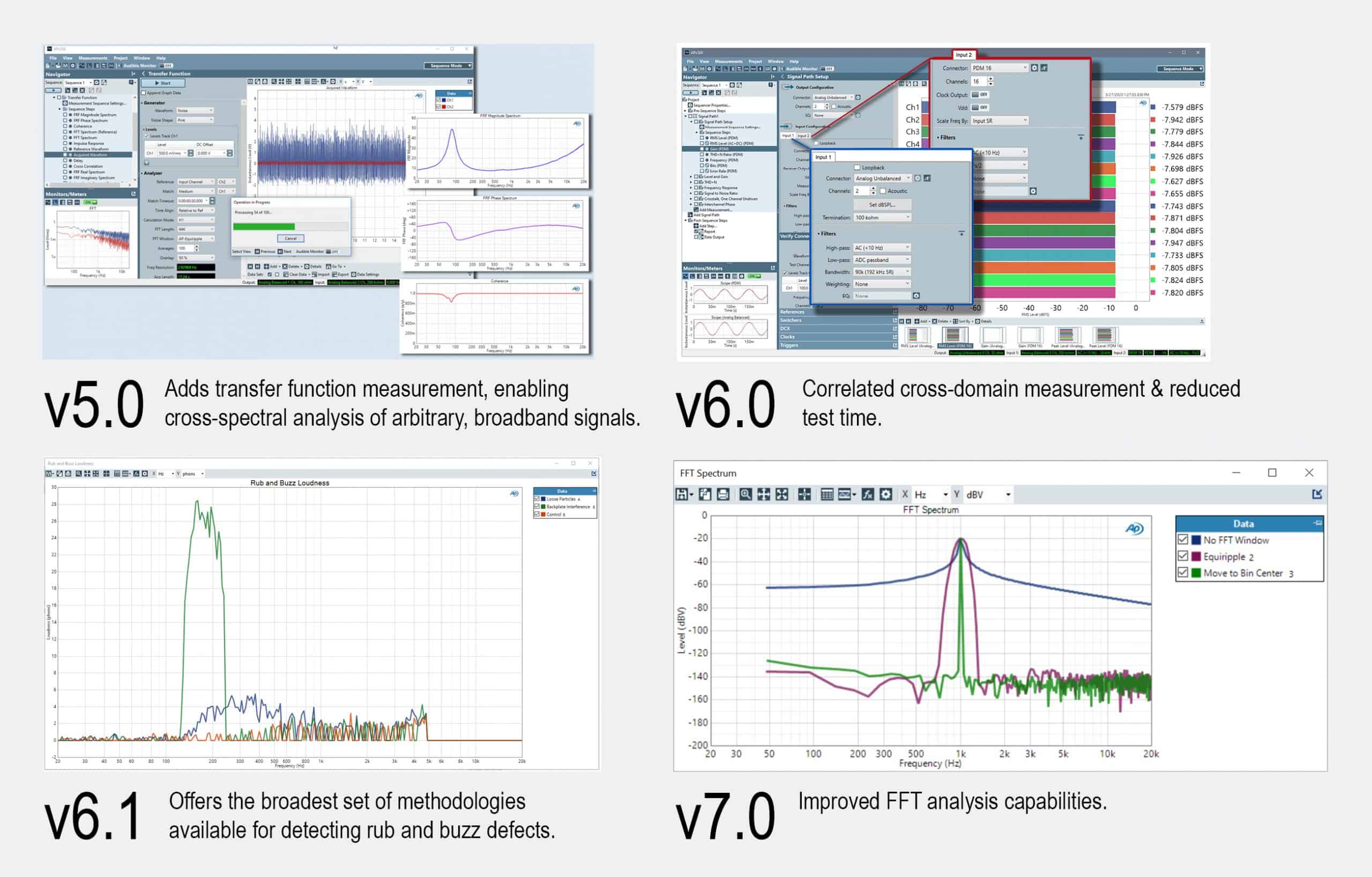Click the Cancel button in progress dialog
Image resolution: width=1372 pixels, height=877 pixels.
290,238
